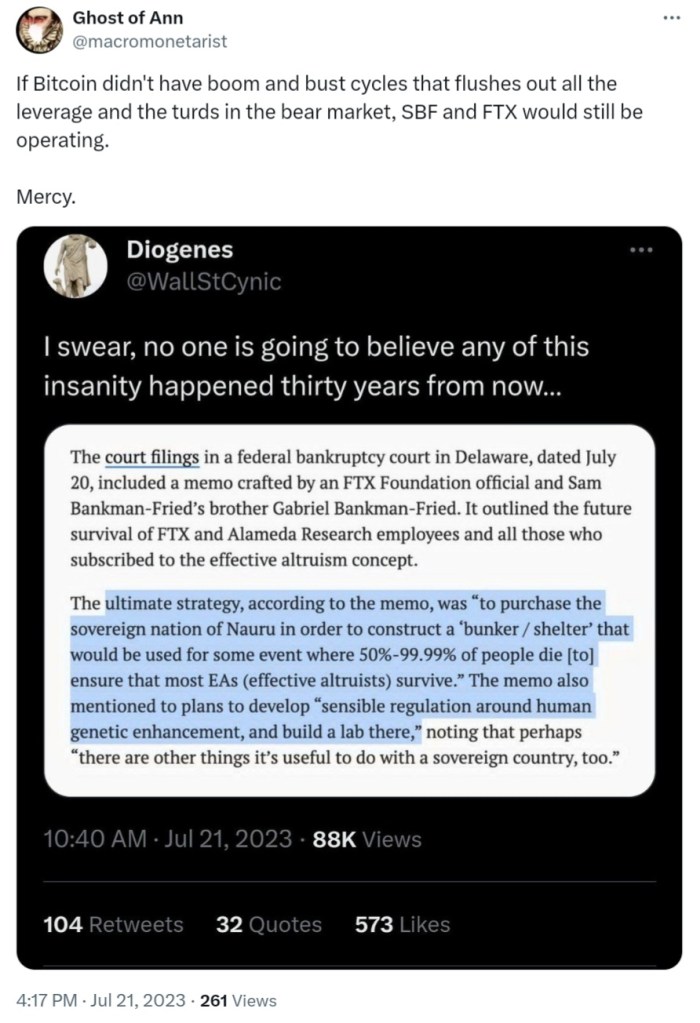Open the @WallStCynic profile handle

point(203,282)
